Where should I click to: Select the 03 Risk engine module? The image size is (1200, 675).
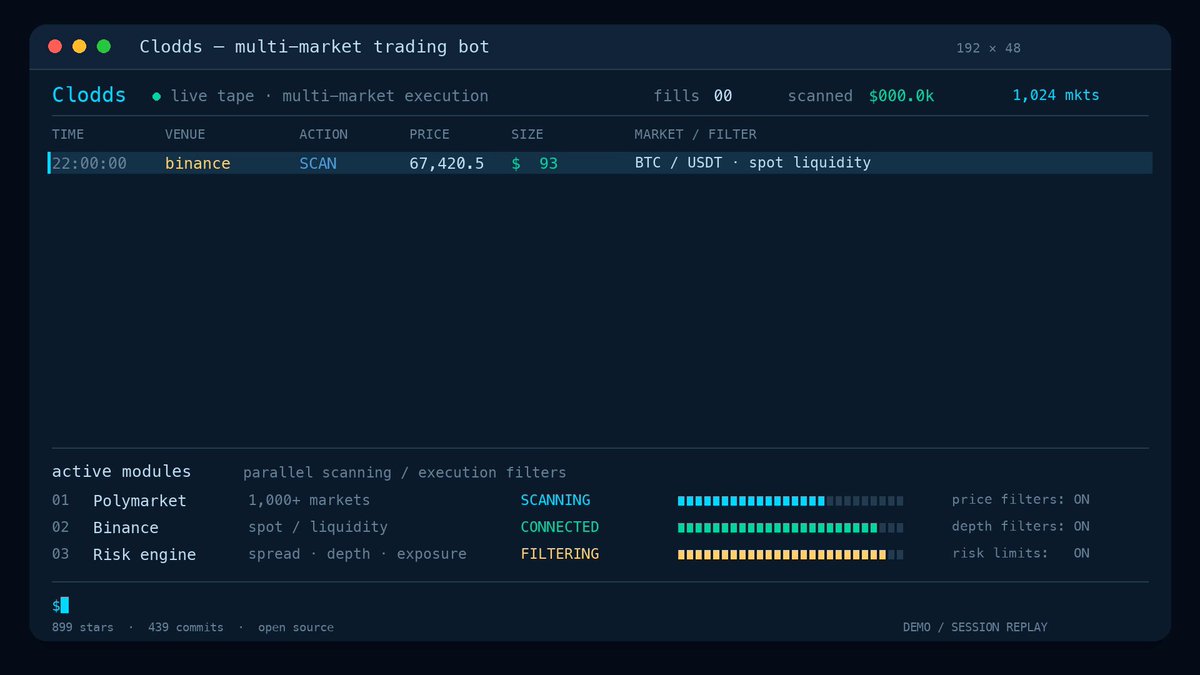(124, 554)
